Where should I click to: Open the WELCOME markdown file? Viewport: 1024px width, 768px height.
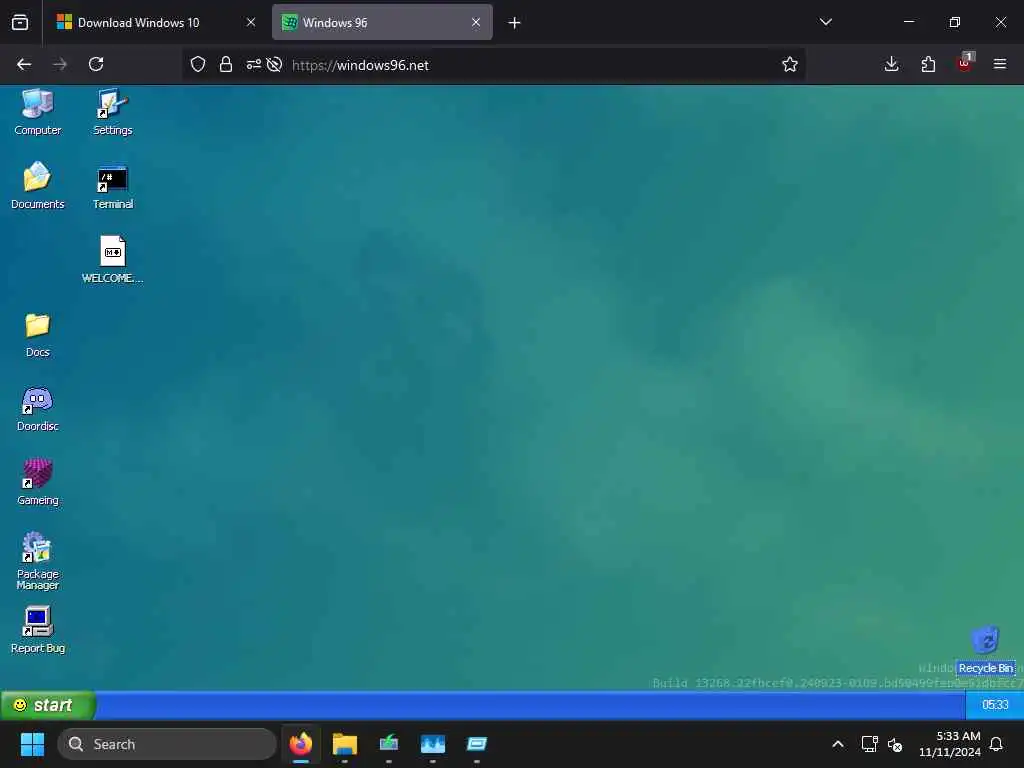click(112, 259)
